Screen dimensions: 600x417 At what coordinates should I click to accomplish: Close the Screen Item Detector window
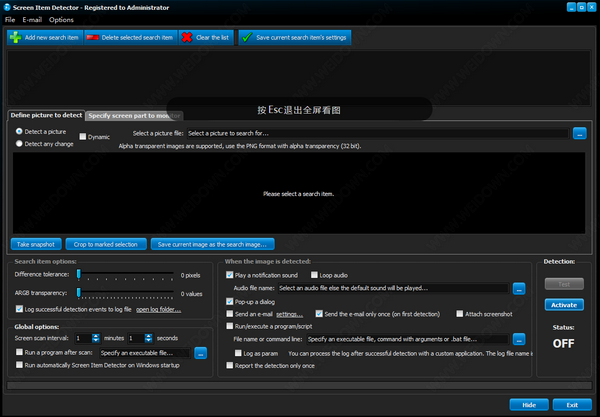click(592, 7)
